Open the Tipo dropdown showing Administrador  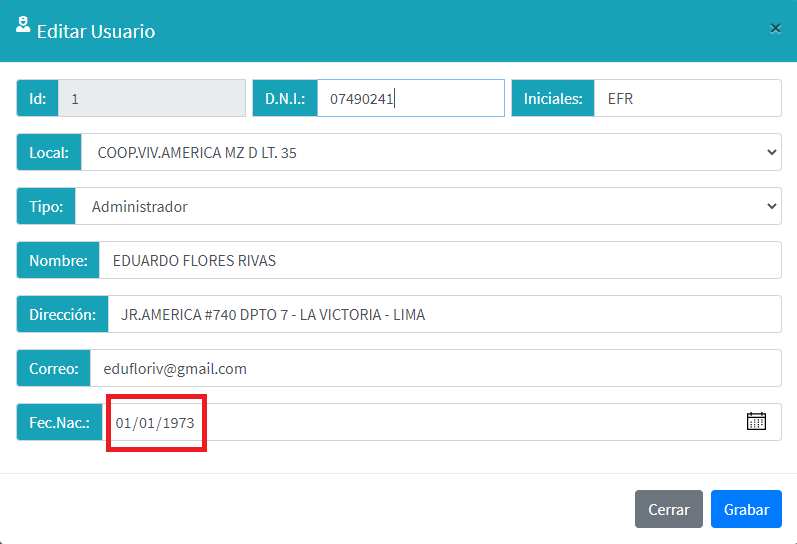pos(427,207)
